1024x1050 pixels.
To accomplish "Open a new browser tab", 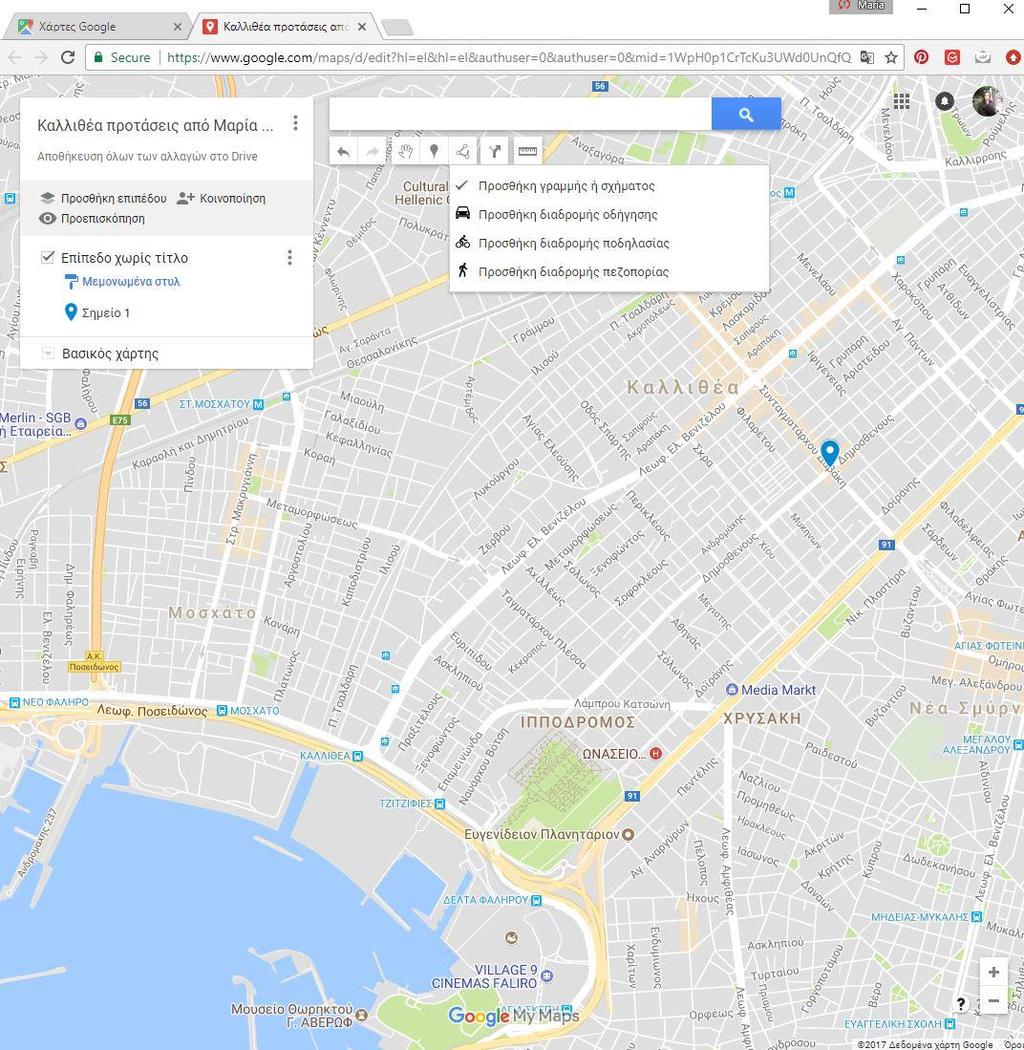I will [397, 27].
